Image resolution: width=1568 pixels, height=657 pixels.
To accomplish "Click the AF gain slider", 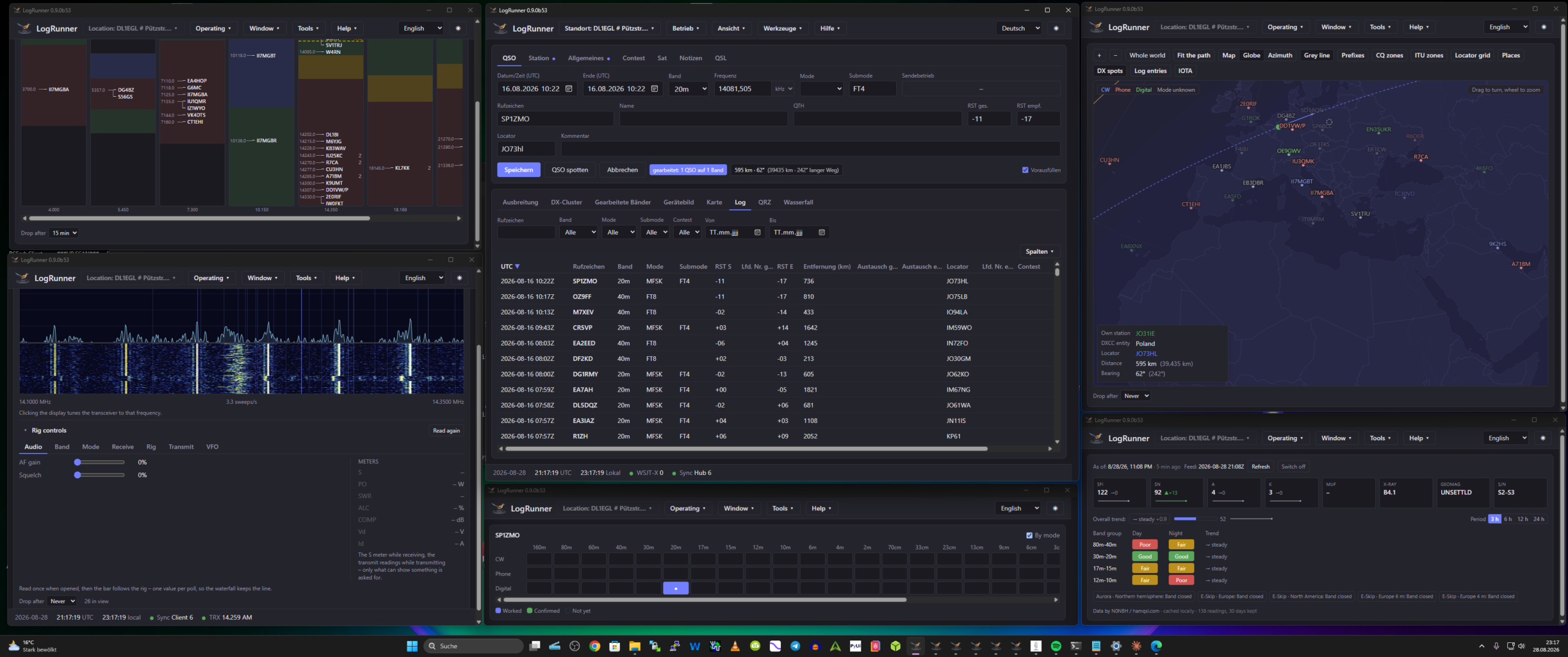I will coord(100,462).
